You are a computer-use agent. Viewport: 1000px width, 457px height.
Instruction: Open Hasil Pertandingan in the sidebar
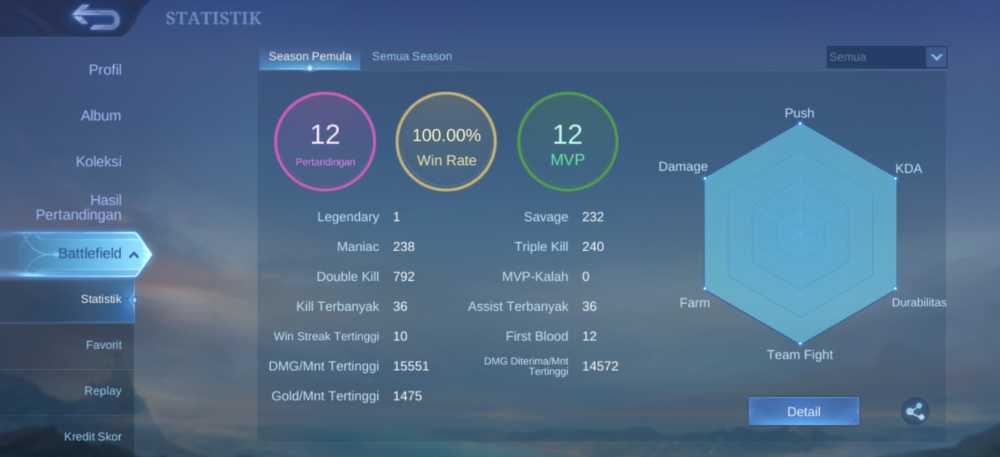(x=79, y=208)
